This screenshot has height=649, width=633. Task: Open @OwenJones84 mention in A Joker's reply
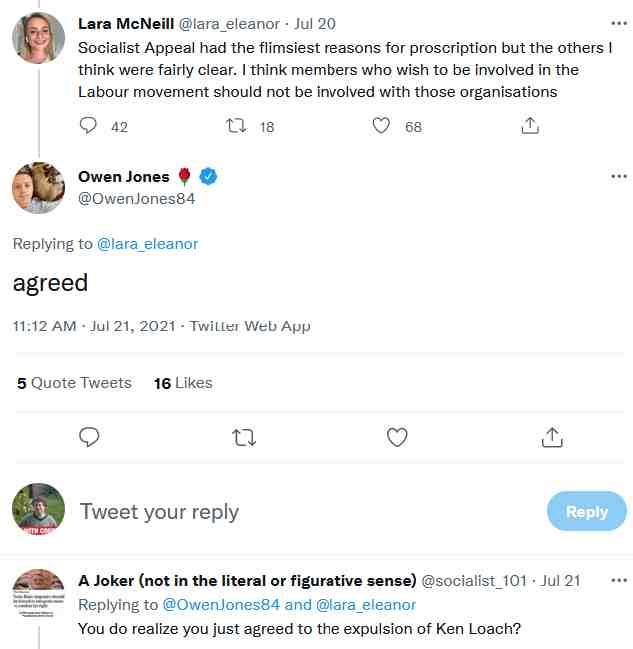click(220, 604)
